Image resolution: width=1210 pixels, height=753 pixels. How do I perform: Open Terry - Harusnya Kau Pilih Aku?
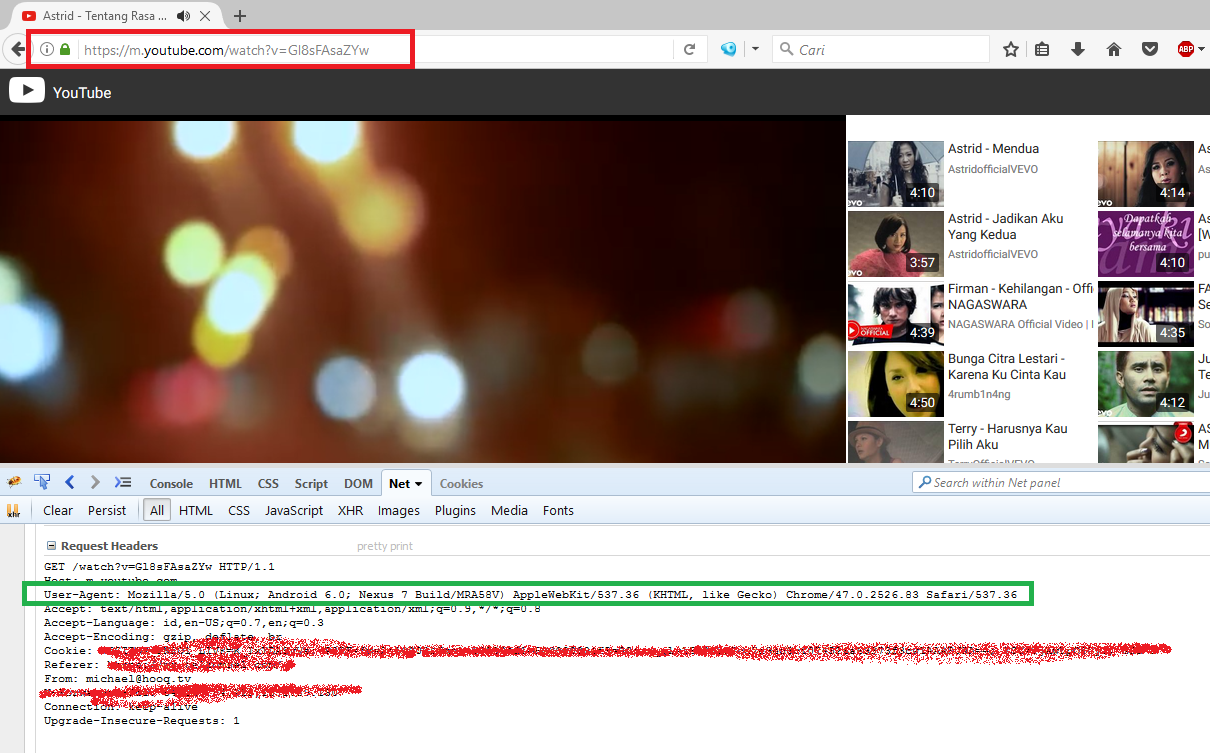pos(1007,436)
